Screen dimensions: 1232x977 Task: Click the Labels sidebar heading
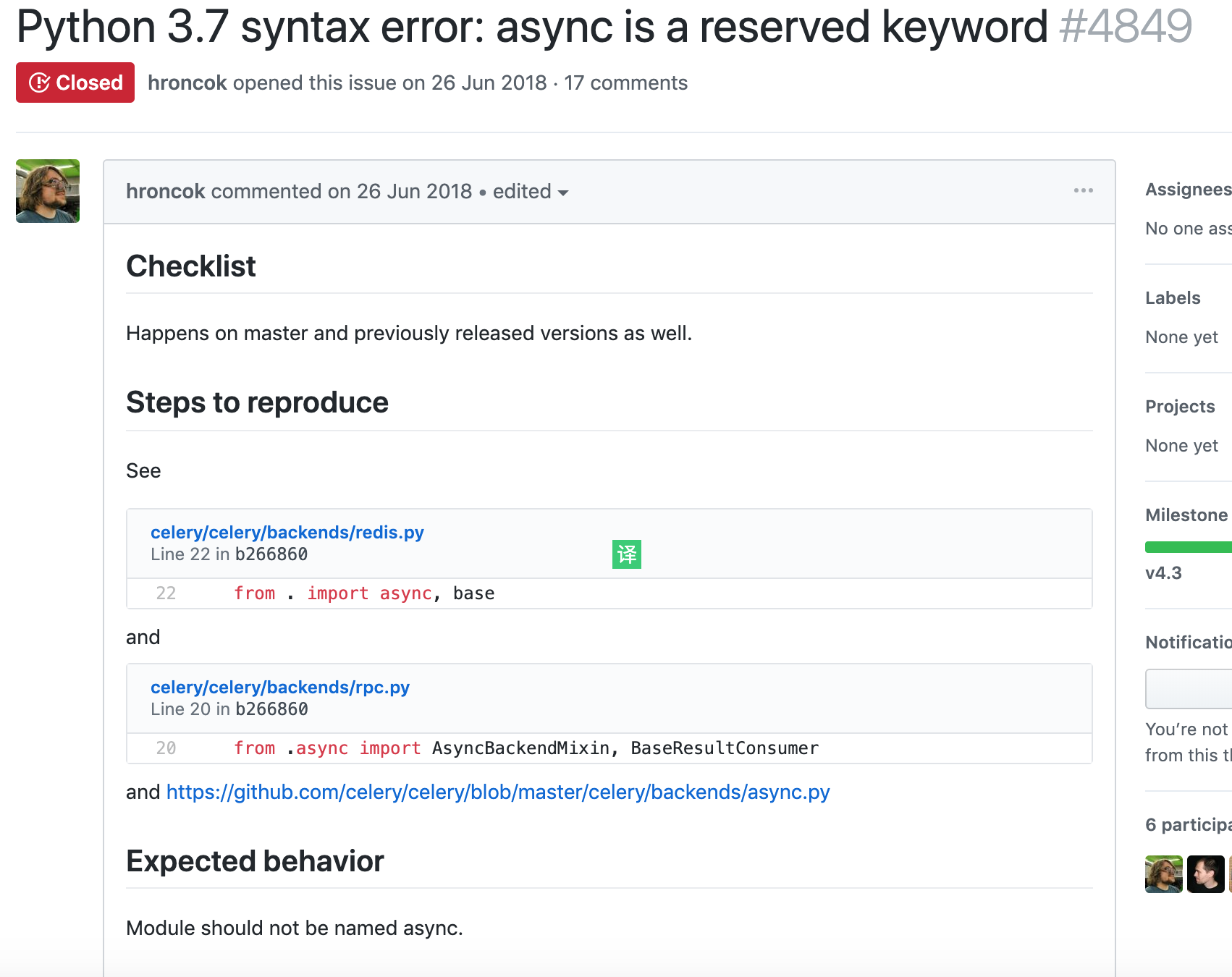pyautogui.click(x=1173, y=298)
